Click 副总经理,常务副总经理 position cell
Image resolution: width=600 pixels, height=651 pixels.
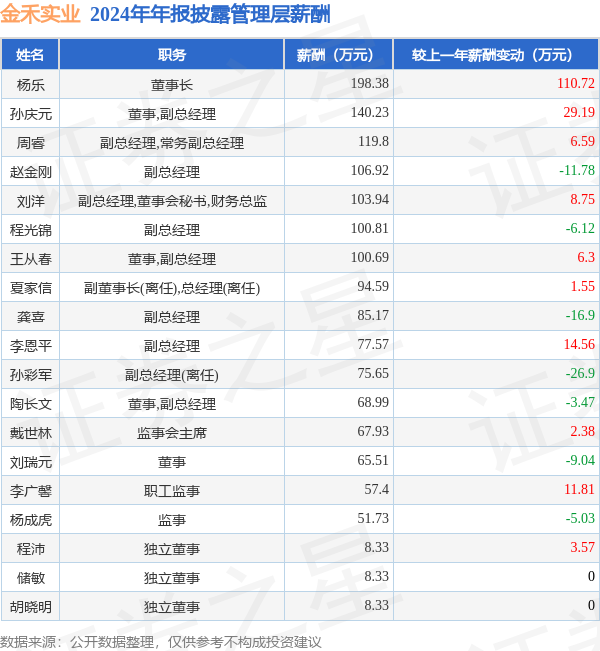point(171,143)
